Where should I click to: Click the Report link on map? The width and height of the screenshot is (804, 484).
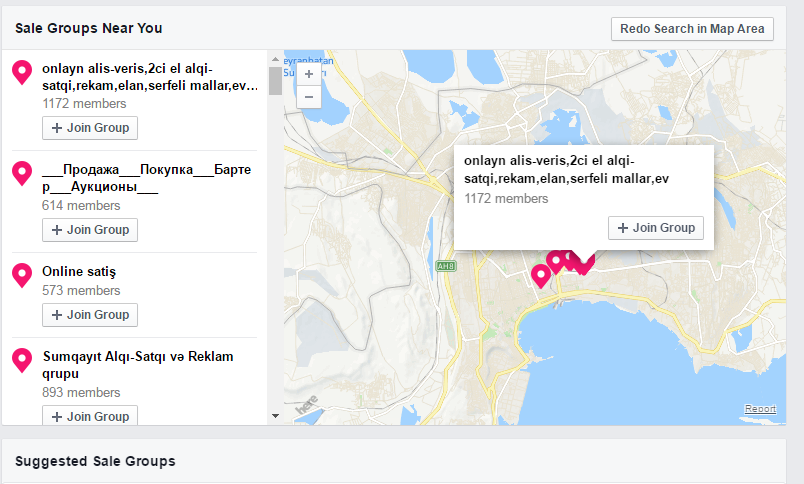pyautogui.click(x=760, y=409)
